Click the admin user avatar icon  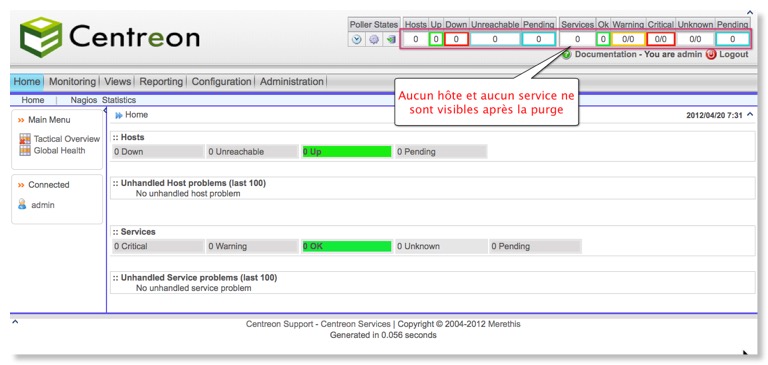click(22, 204)
